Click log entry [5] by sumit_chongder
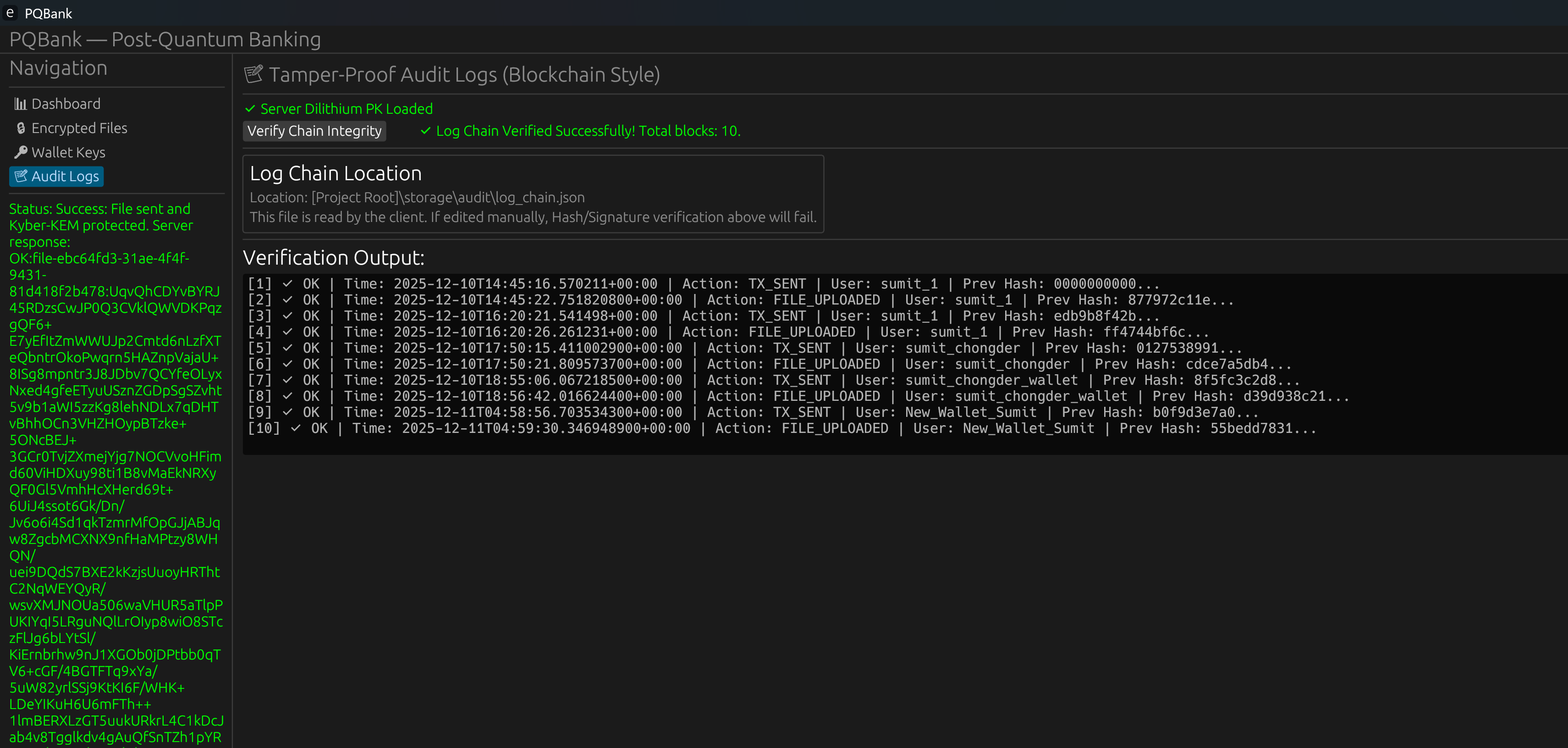This screenshot has height=748, width=1568. 744,349
